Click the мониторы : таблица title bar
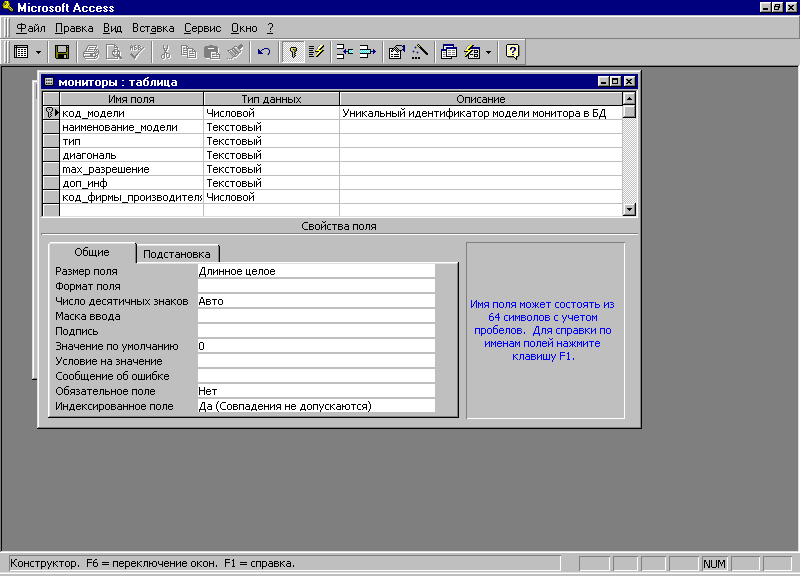800x576 pixels. pyautogui.click(x=318, y=82)
